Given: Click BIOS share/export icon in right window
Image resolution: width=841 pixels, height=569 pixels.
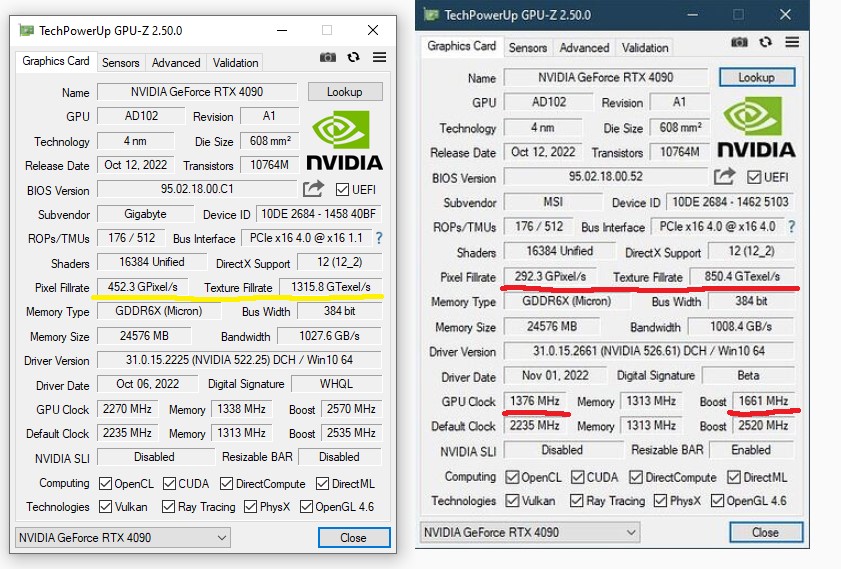Looking at the screenshot, I should click(724, 176).
